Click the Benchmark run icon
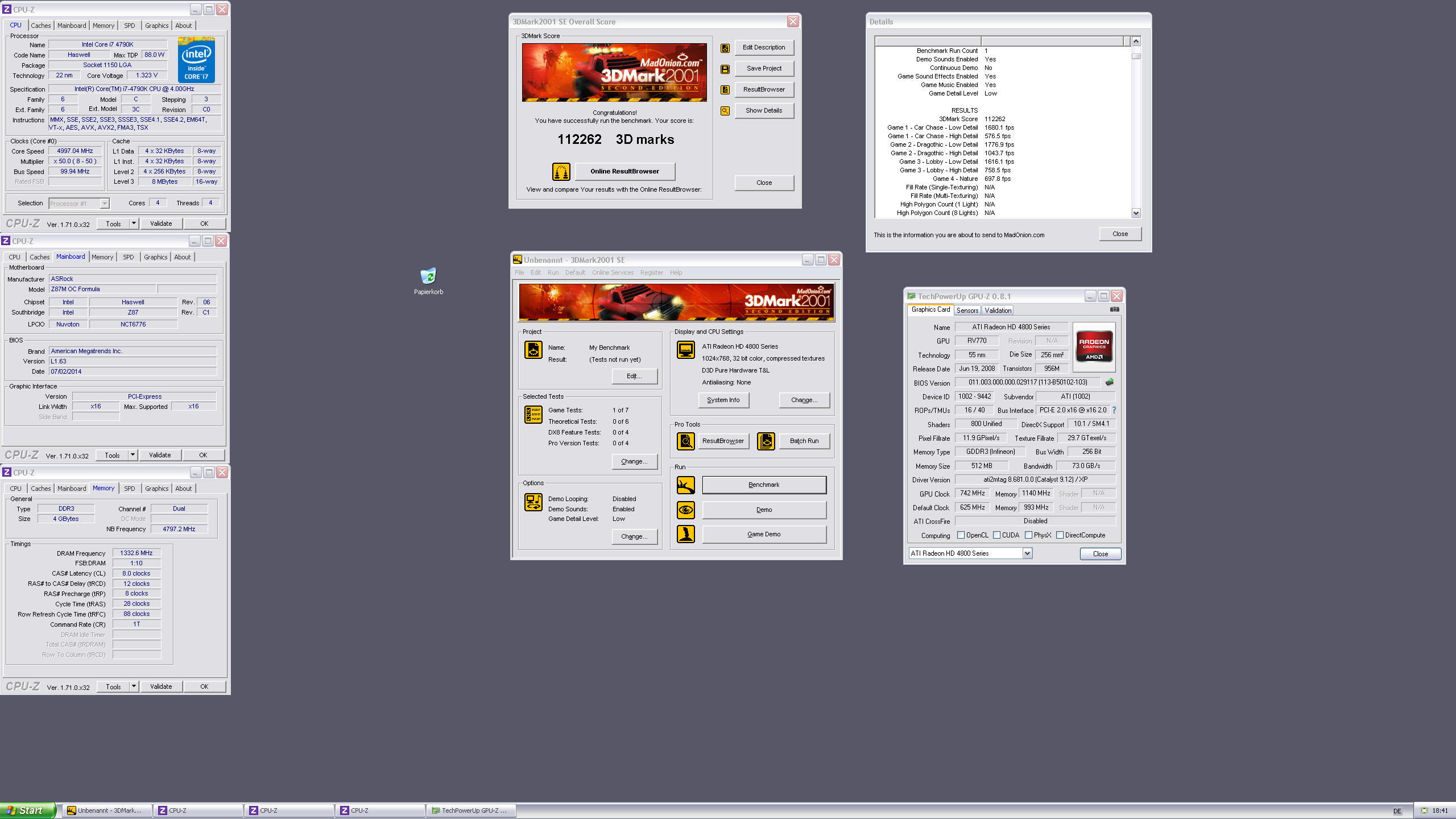Screen dimensions: 1456x819 686,485
